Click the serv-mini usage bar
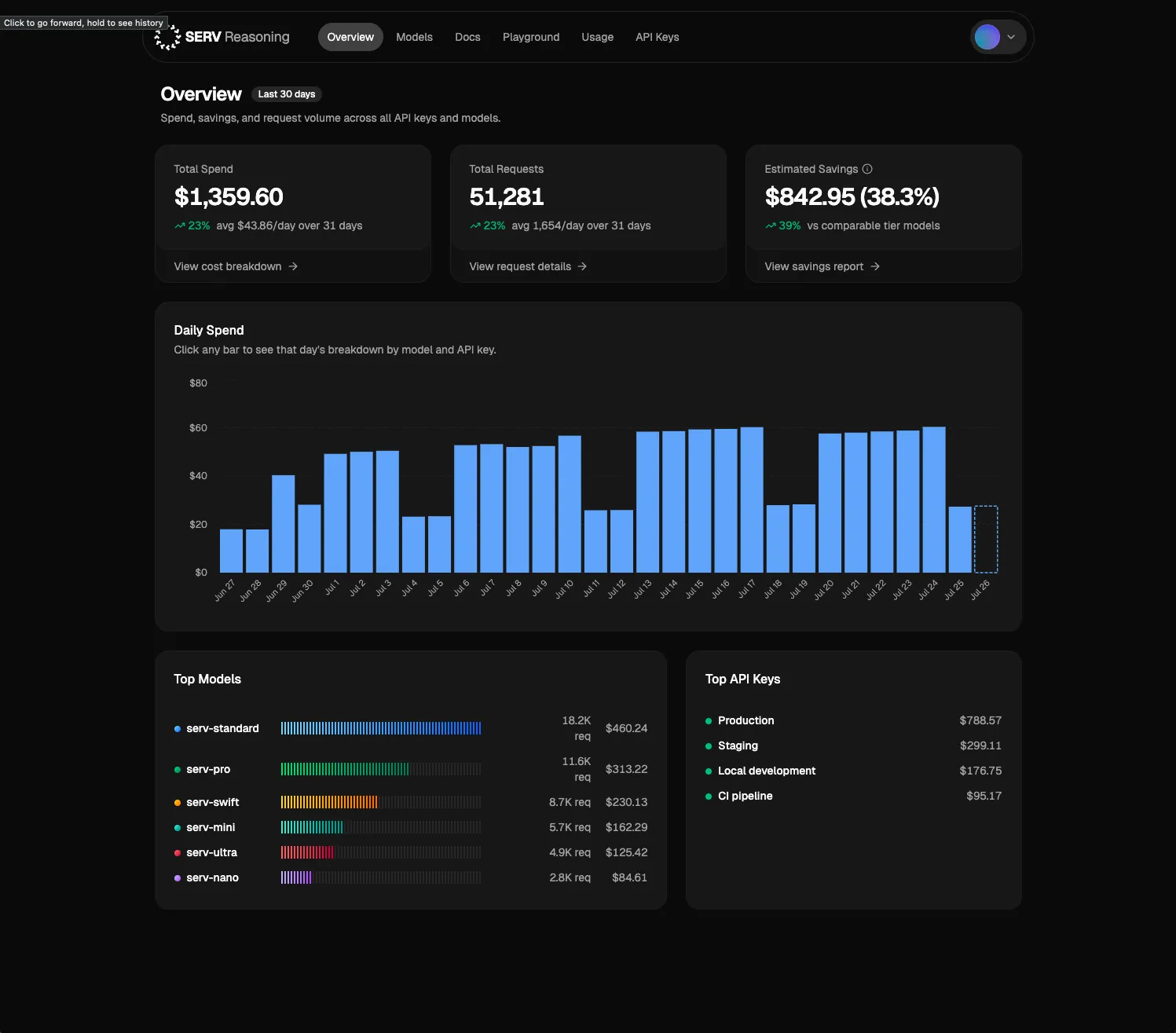The width and height of the screenshot is (1176, 1033). [381, 827]
